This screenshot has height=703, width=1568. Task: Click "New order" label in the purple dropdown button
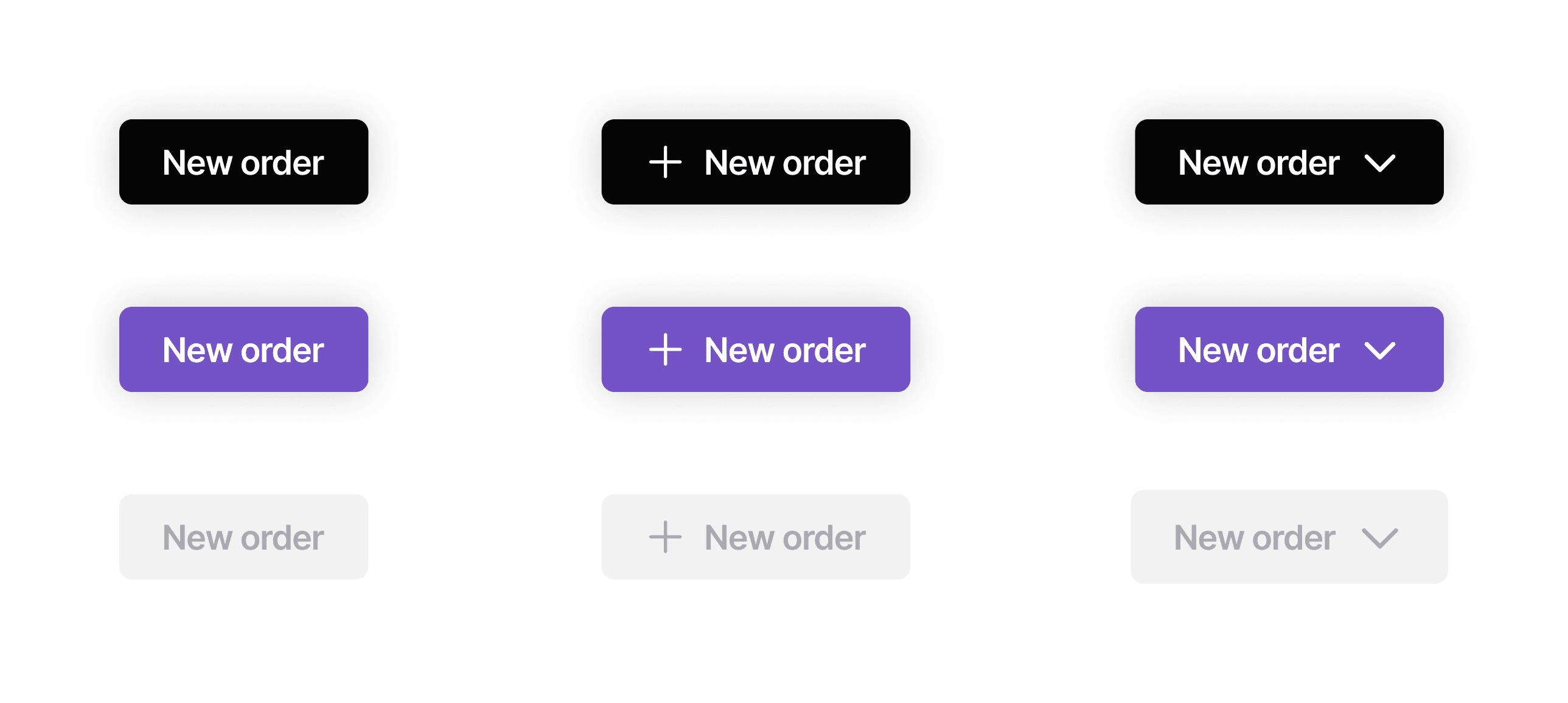(1258, 350)
